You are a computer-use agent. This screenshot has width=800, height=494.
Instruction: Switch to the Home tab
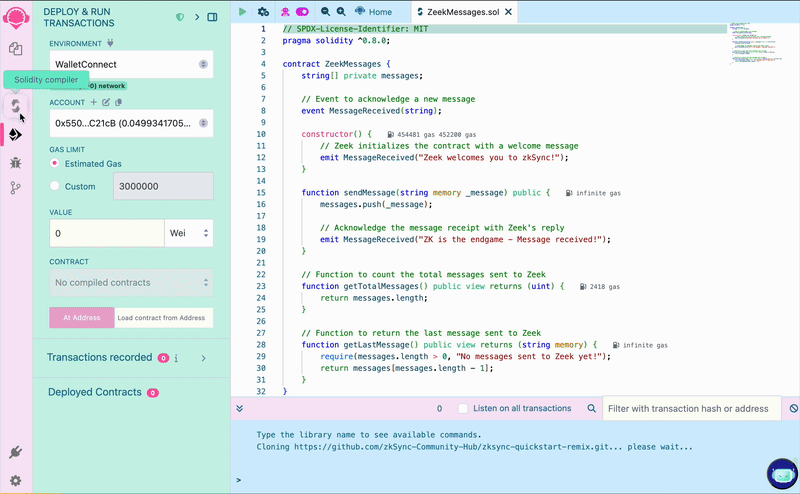click(374, 12)
